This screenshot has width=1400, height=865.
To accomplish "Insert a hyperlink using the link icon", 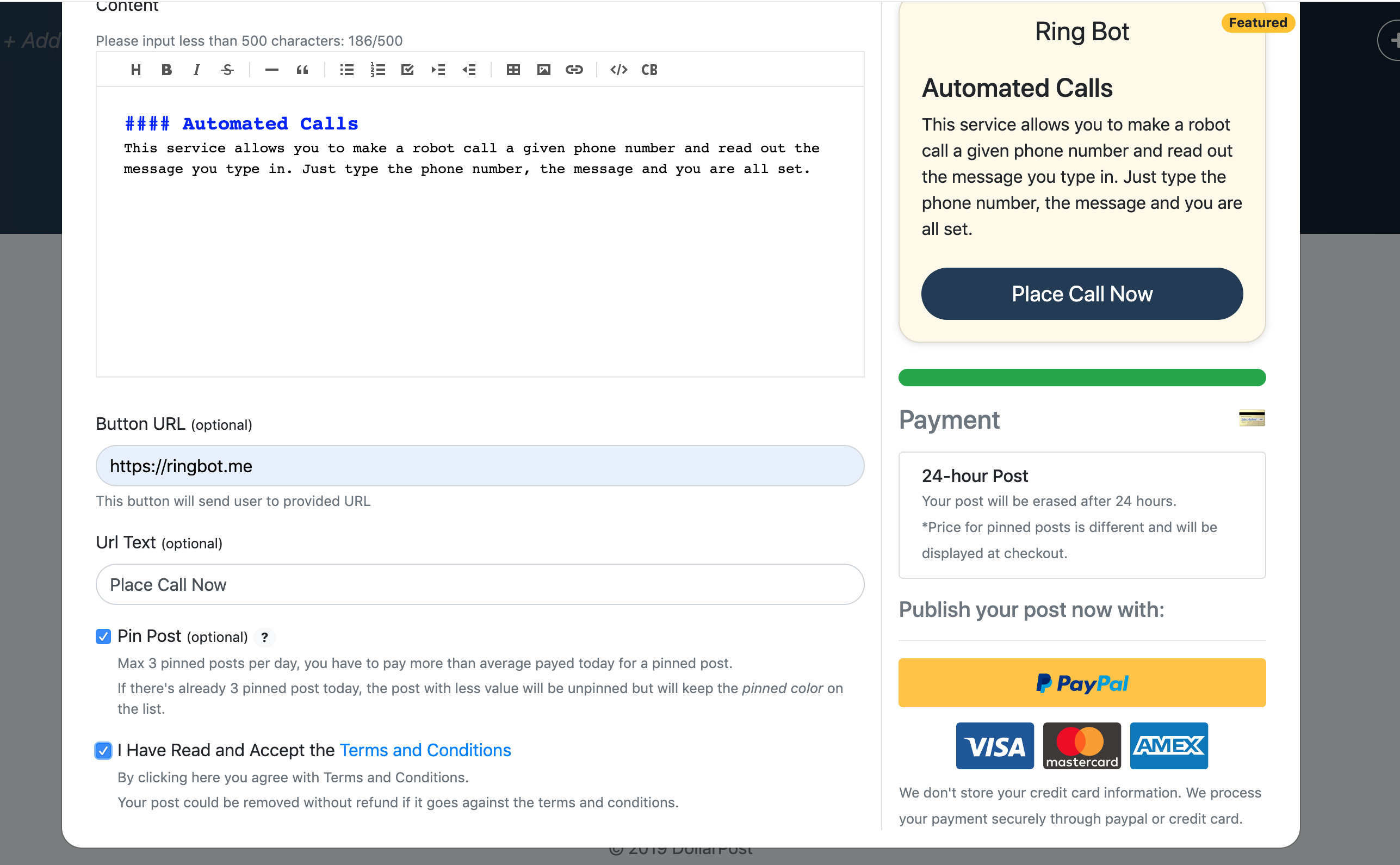I will [574, 70].
